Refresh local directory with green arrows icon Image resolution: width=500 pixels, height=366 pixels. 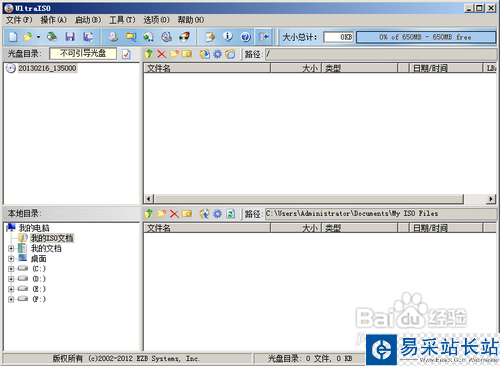[231, 213]
